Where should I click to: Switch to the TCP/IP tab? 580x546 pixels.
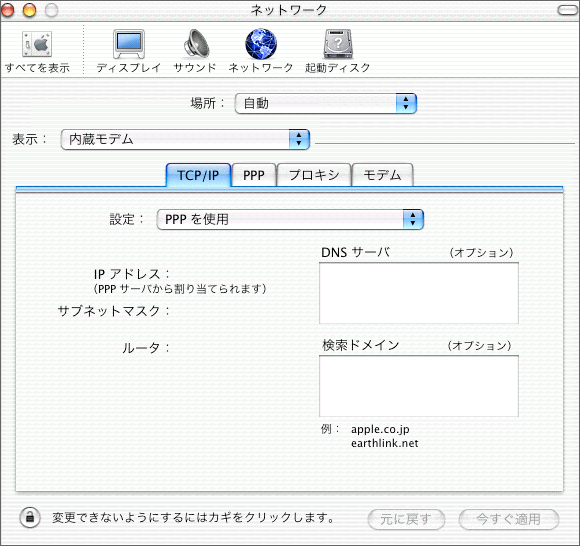[198, 175]
